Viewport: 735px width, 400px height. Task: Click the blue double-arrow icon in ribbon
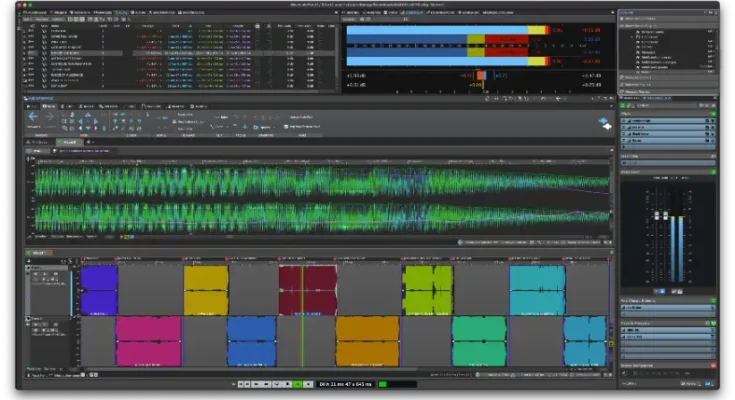pyautogui.click(x=604, y=122)
